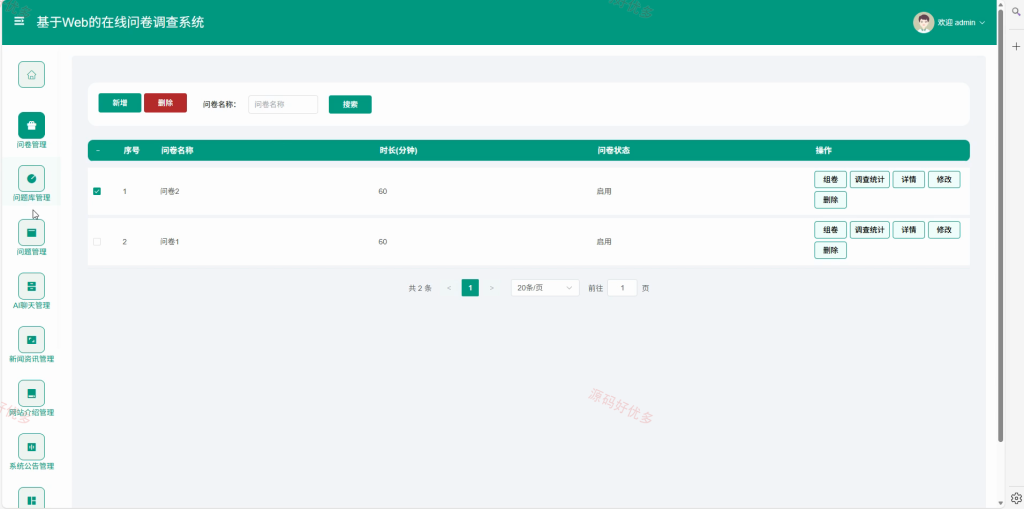Image resolution: width=1024 pixels, height=509 pixels.
Task: Click the 问卷2 name cell
Action: click(170, 191)
